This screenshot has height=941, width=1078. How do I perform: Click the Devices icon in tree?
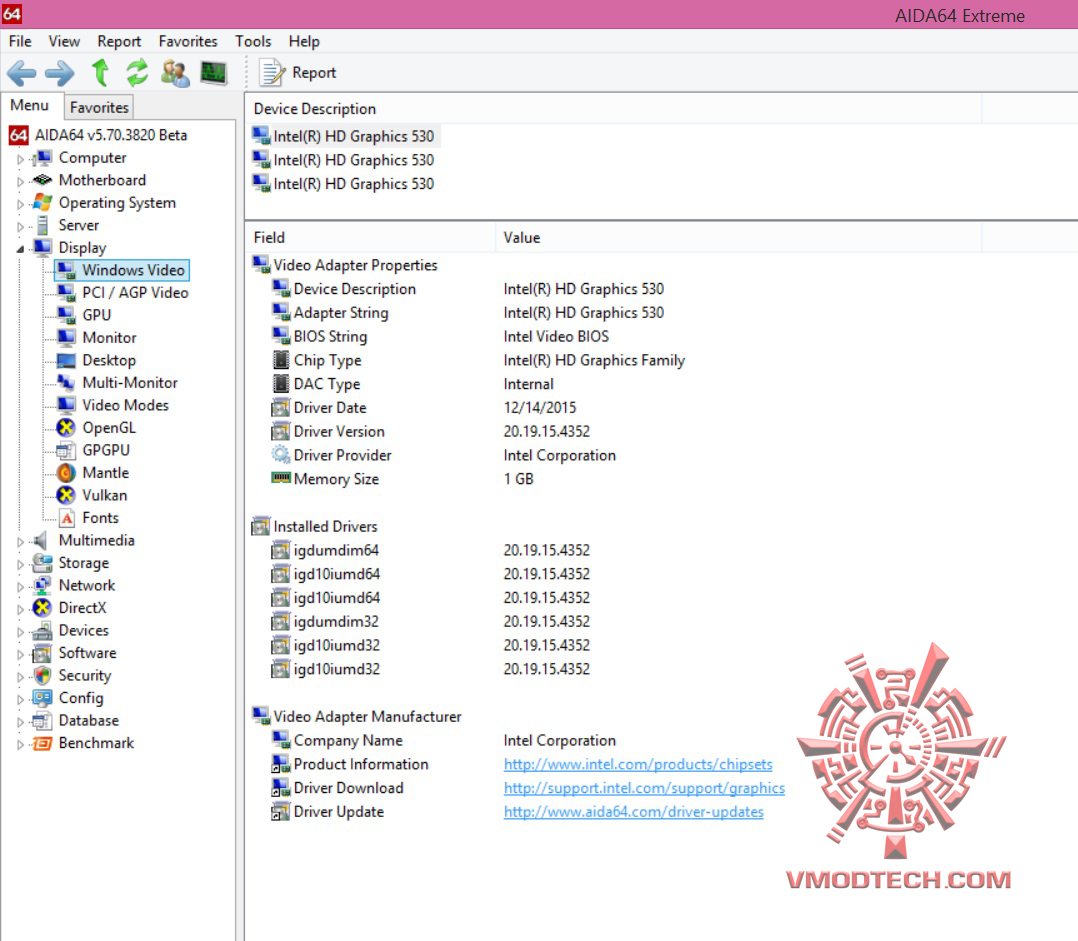point(43,630)
